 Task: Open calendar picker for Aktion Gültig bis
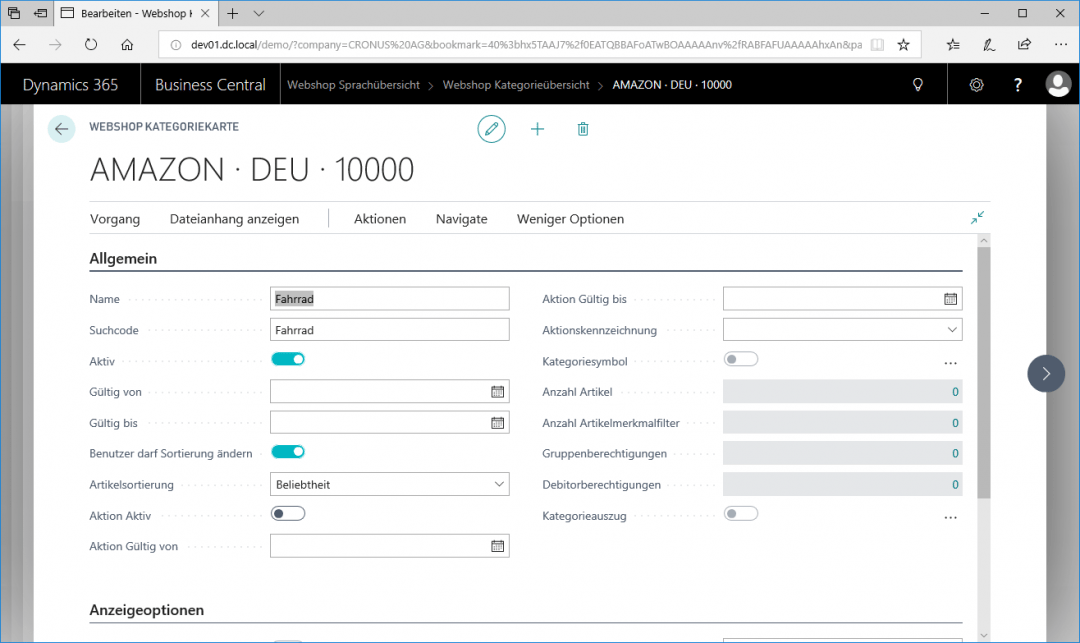point(951,299)
